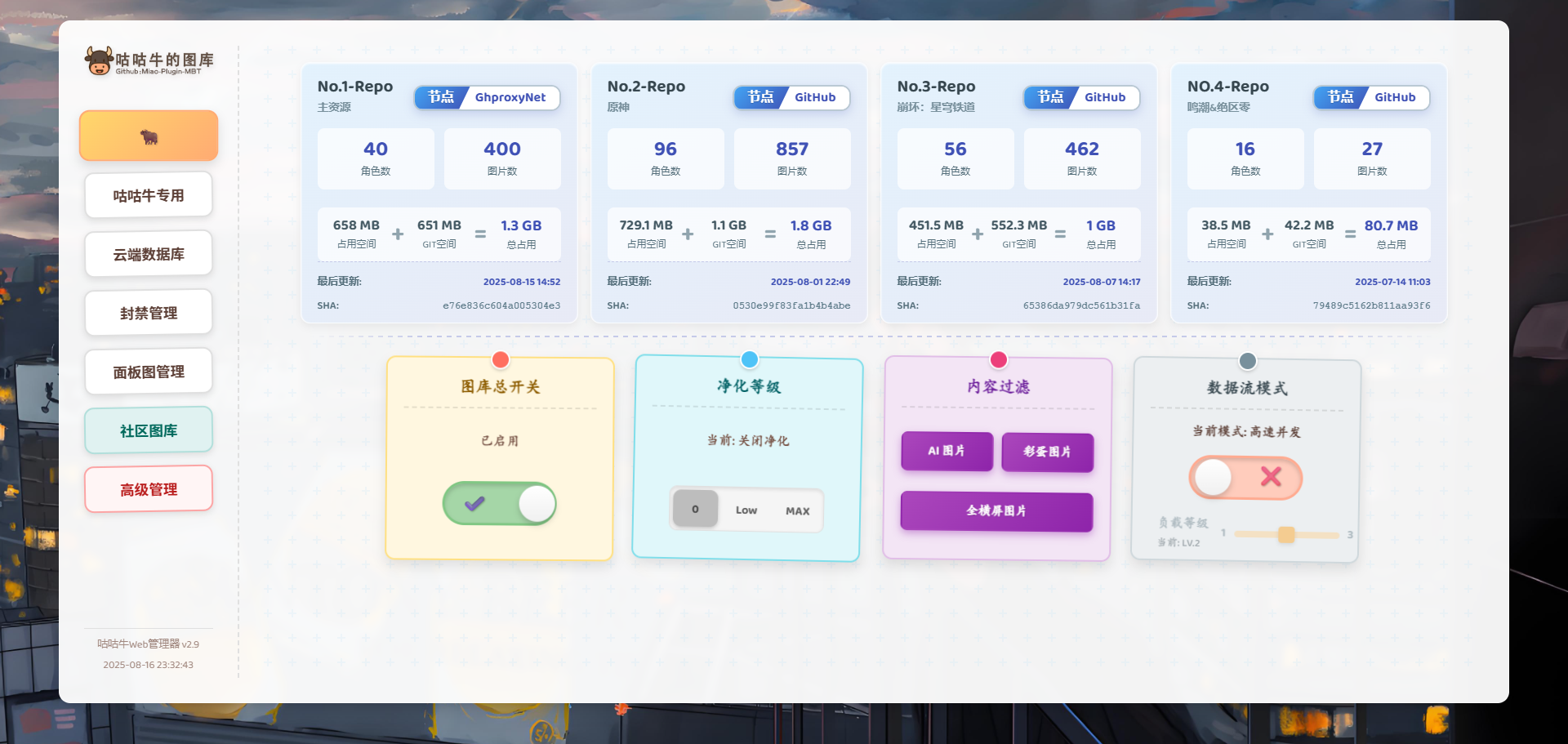Click the red pin on the 图库总开关 card
Image resolution: width=1568 pixels, height=744 pixels.
501,359
